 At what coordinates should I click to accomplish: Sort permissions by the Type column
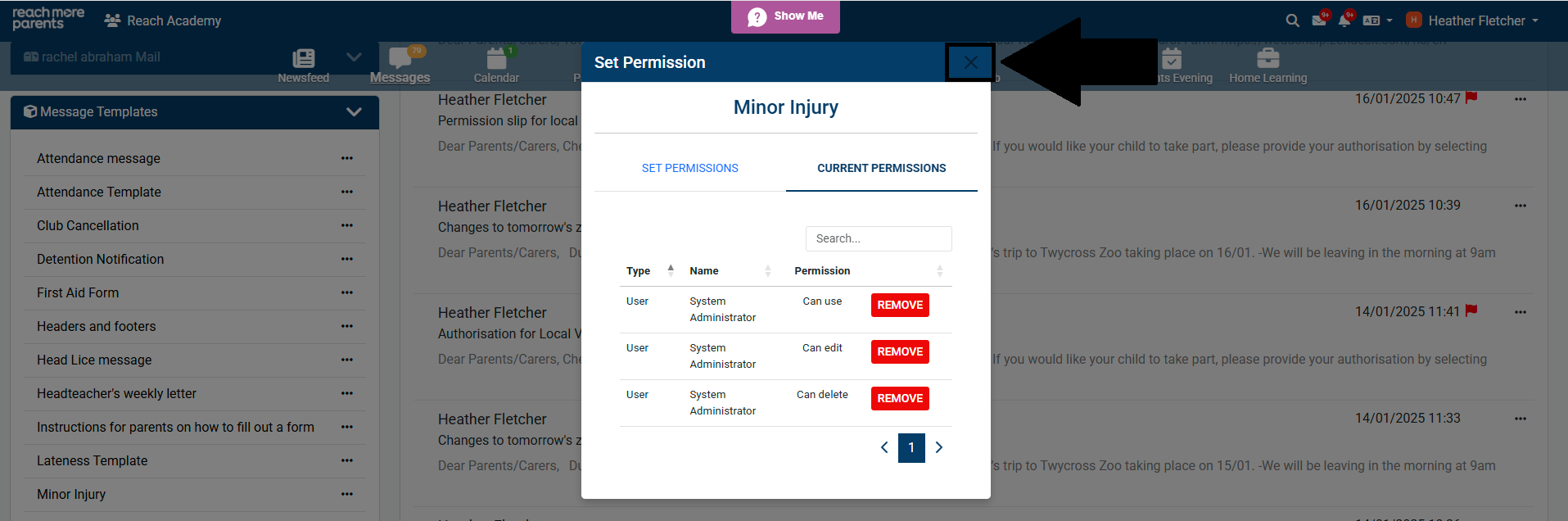639,271
